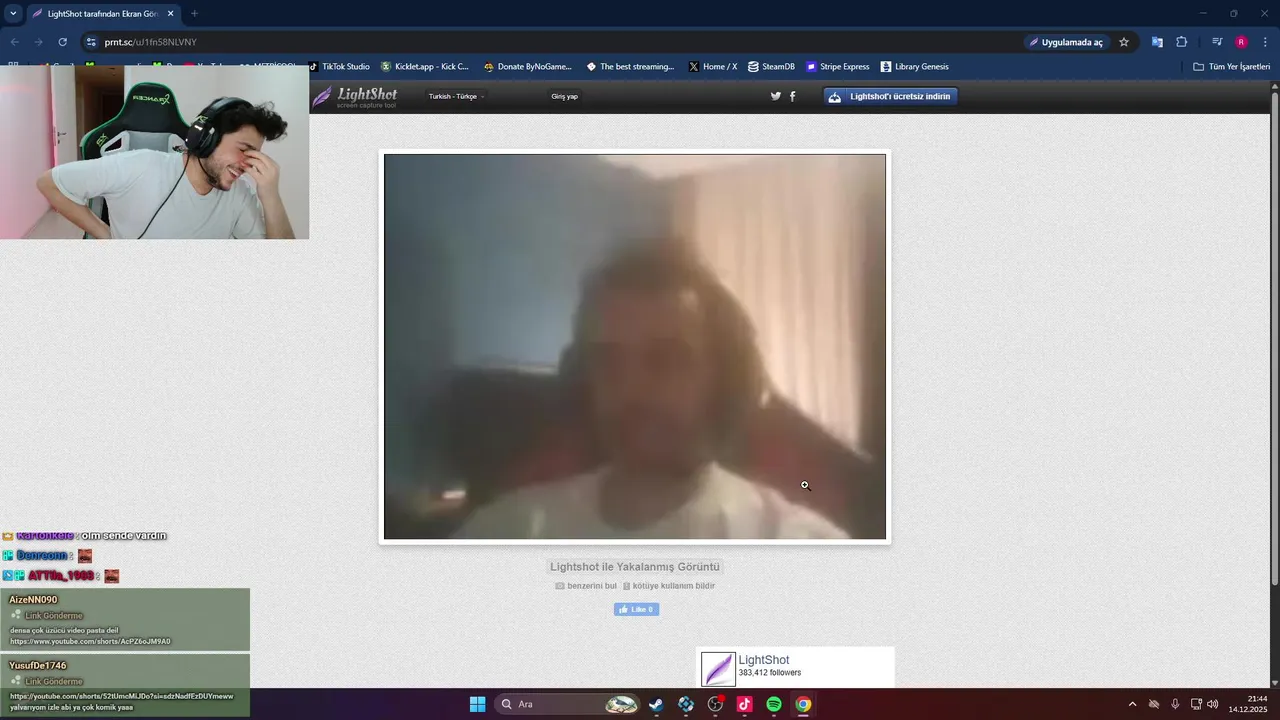Go forward in browser history
The height and width of the screenshot is (720, 1280).
[38, 42]
